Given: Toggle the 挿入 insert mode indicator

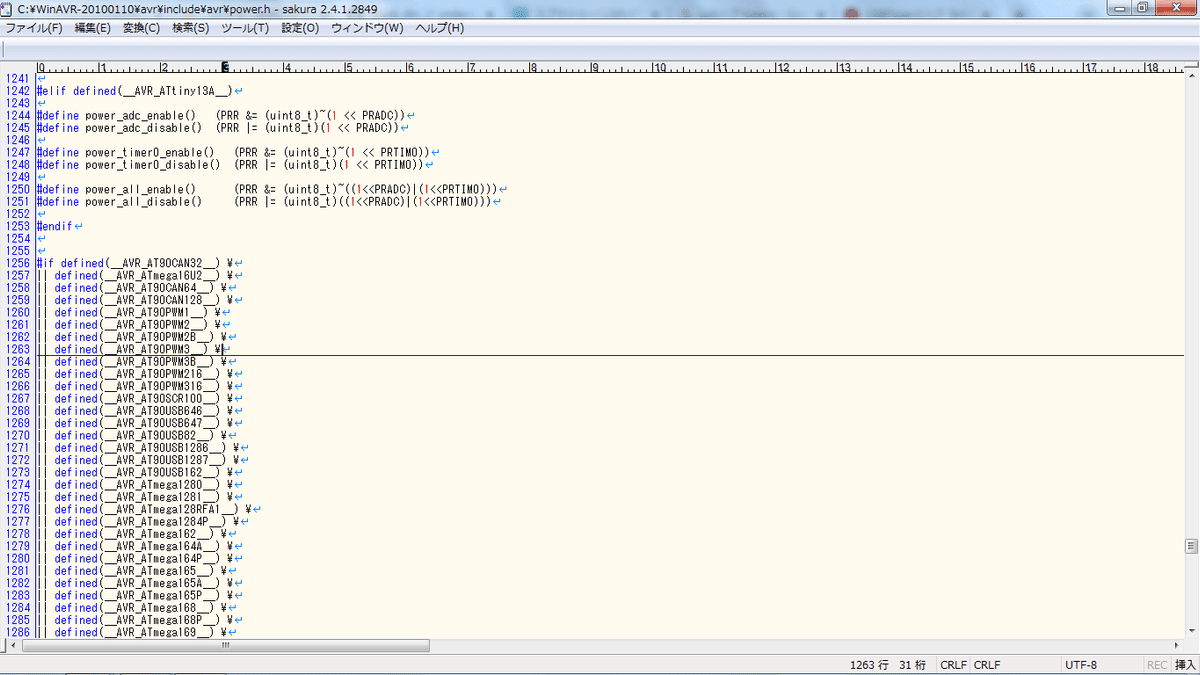Looking at the screenshot, I should 1185,665.
